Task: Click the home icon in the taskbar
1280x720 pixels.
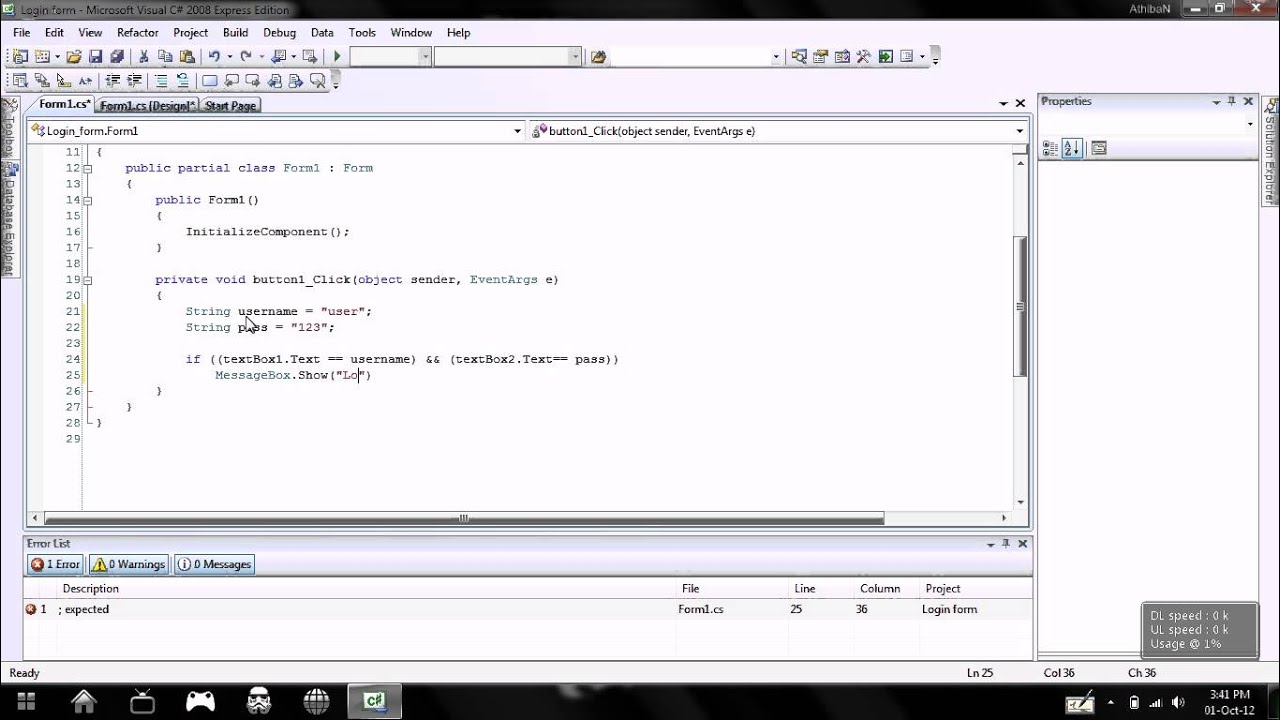Action: pos(84,701)
